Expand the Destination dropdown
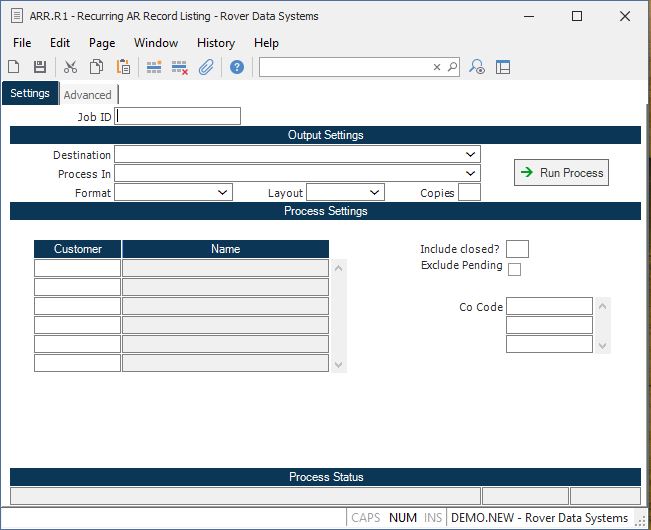The width and height of the screenshot is (651, 530). click(x=470, y=155)
